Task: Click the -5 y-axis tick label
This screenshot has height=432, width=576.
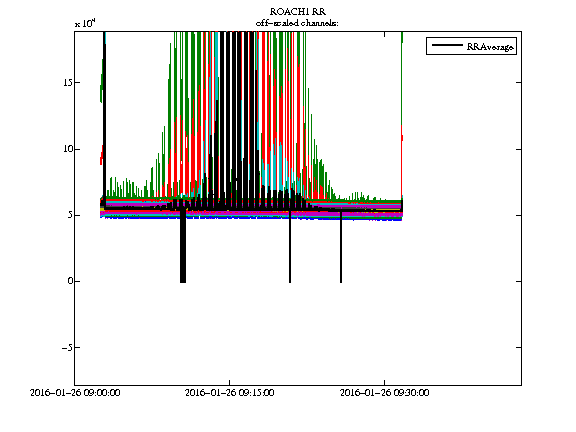Action: [x=67, y=347]
